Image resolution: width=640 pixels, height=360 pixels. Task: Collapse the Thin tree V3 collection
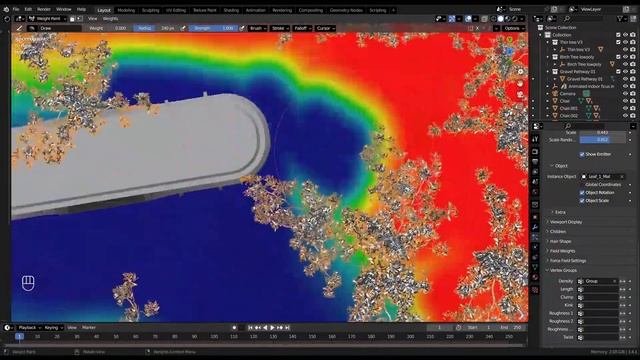click(548, 42)
